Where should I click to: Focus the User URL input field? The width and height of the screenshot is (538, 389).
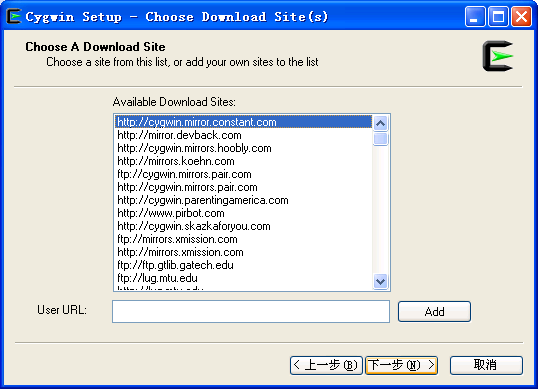point(251,311)
